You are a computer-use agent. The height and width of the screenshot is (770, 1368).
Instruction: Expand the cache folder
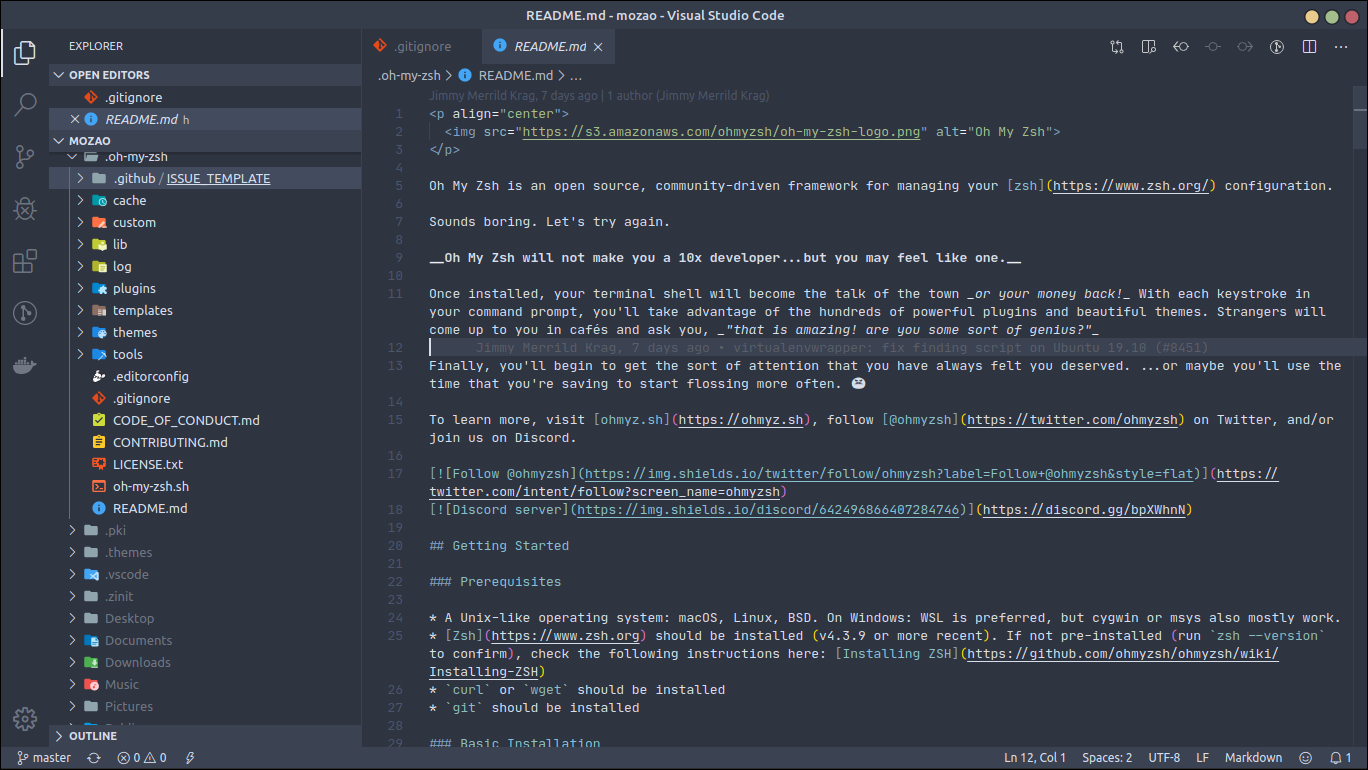coord(205,200)
